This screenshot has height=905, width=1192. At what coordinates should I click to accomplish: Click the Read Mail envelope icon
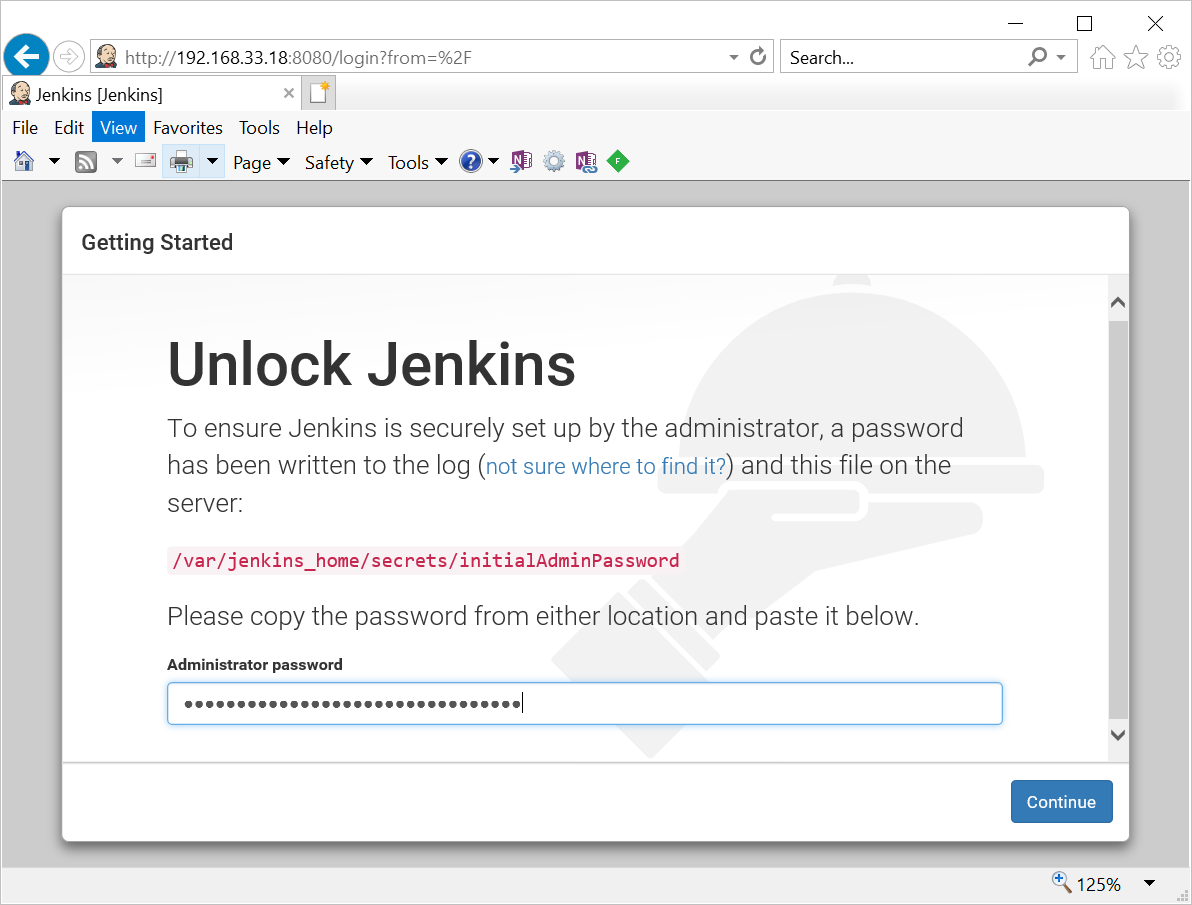click(x=146, y=161)
